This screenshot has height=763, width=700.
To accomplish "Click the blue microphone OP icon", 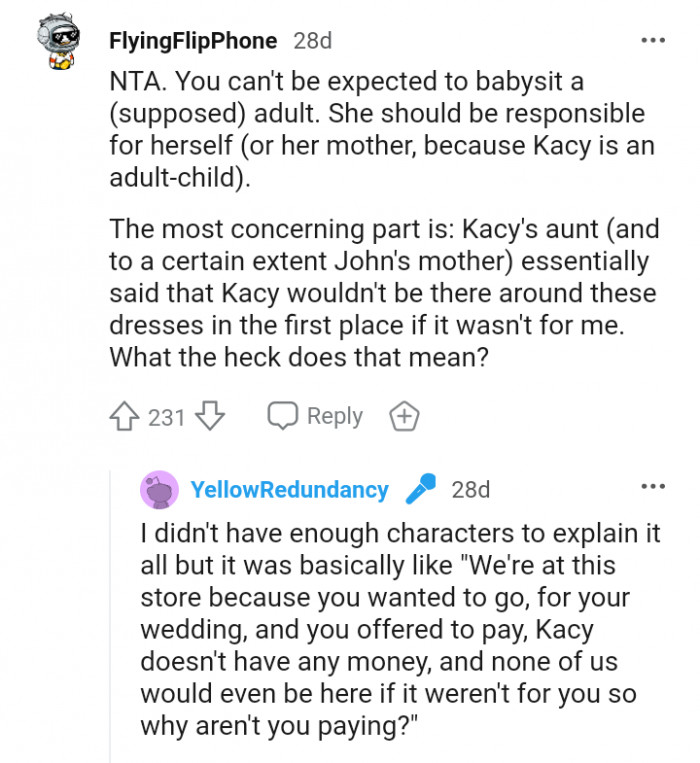I will (419, 490).
